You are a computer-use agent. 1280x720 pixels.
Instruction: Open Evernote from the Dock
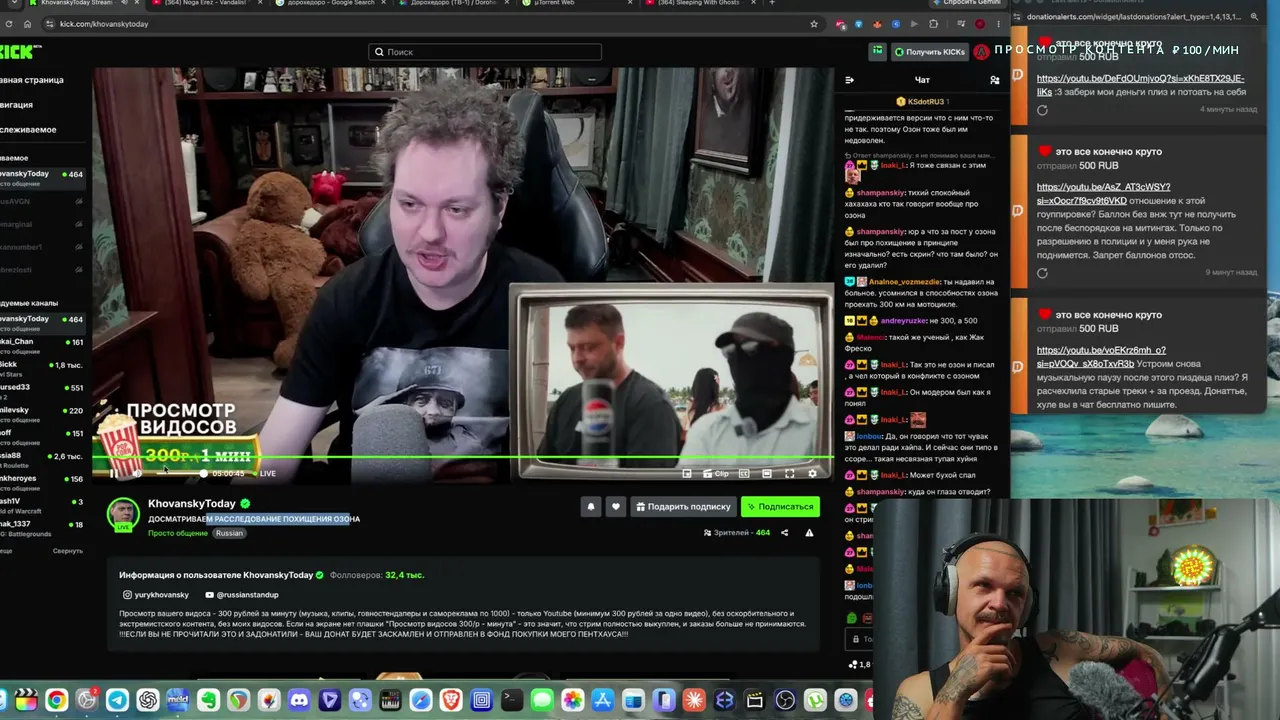tap(208, 700)
